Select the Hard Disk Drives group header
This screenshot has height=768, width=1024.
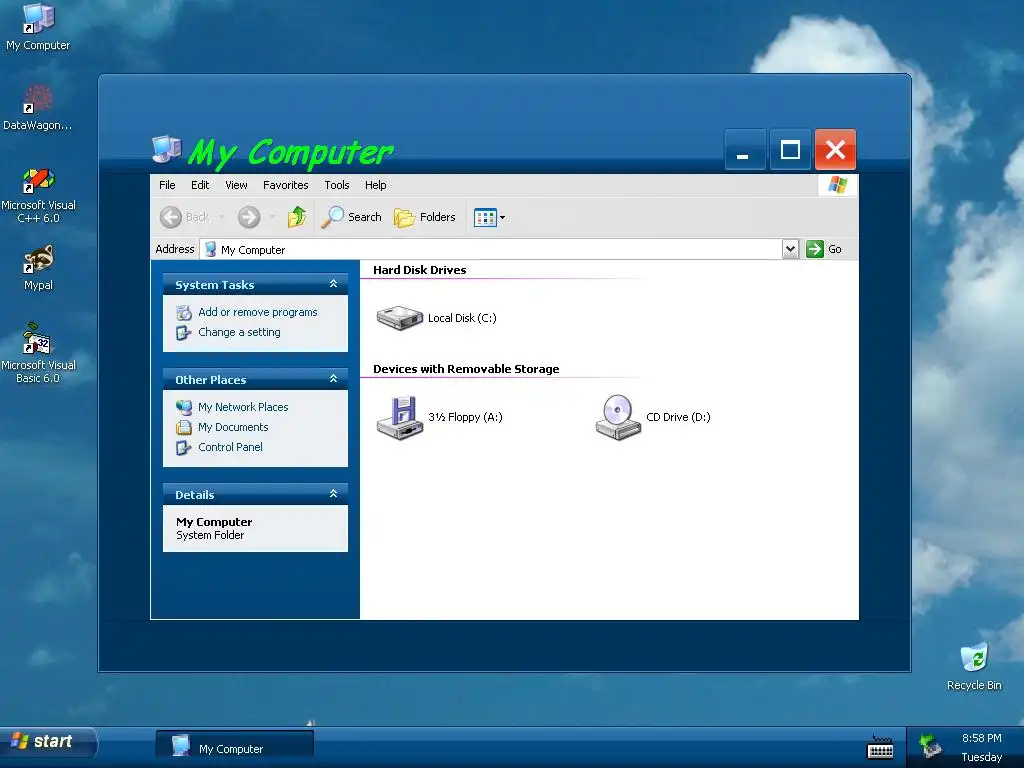tap(419, 270)
